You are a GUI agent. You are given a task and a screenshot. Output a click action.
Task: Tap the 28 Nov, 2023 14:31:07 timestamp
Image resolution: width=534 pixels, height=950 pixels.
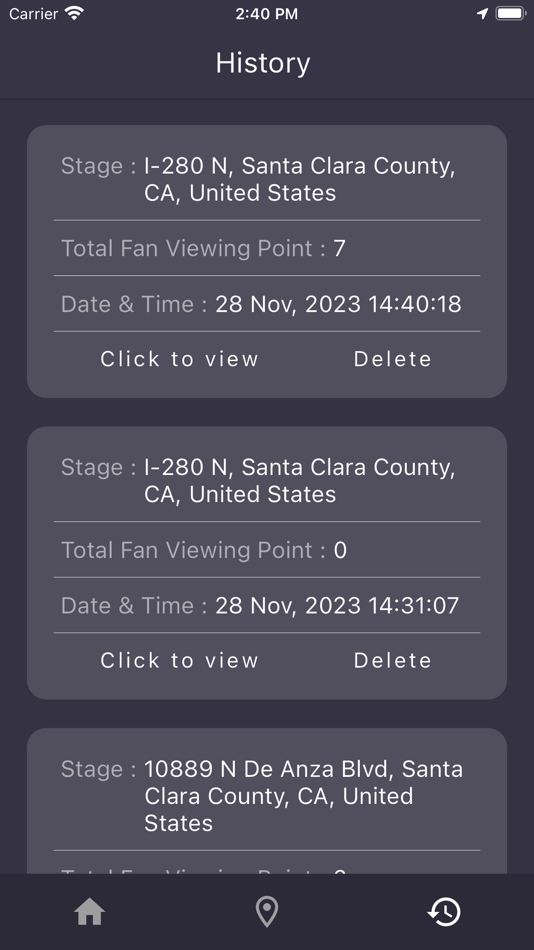click(x=337, y=605)
